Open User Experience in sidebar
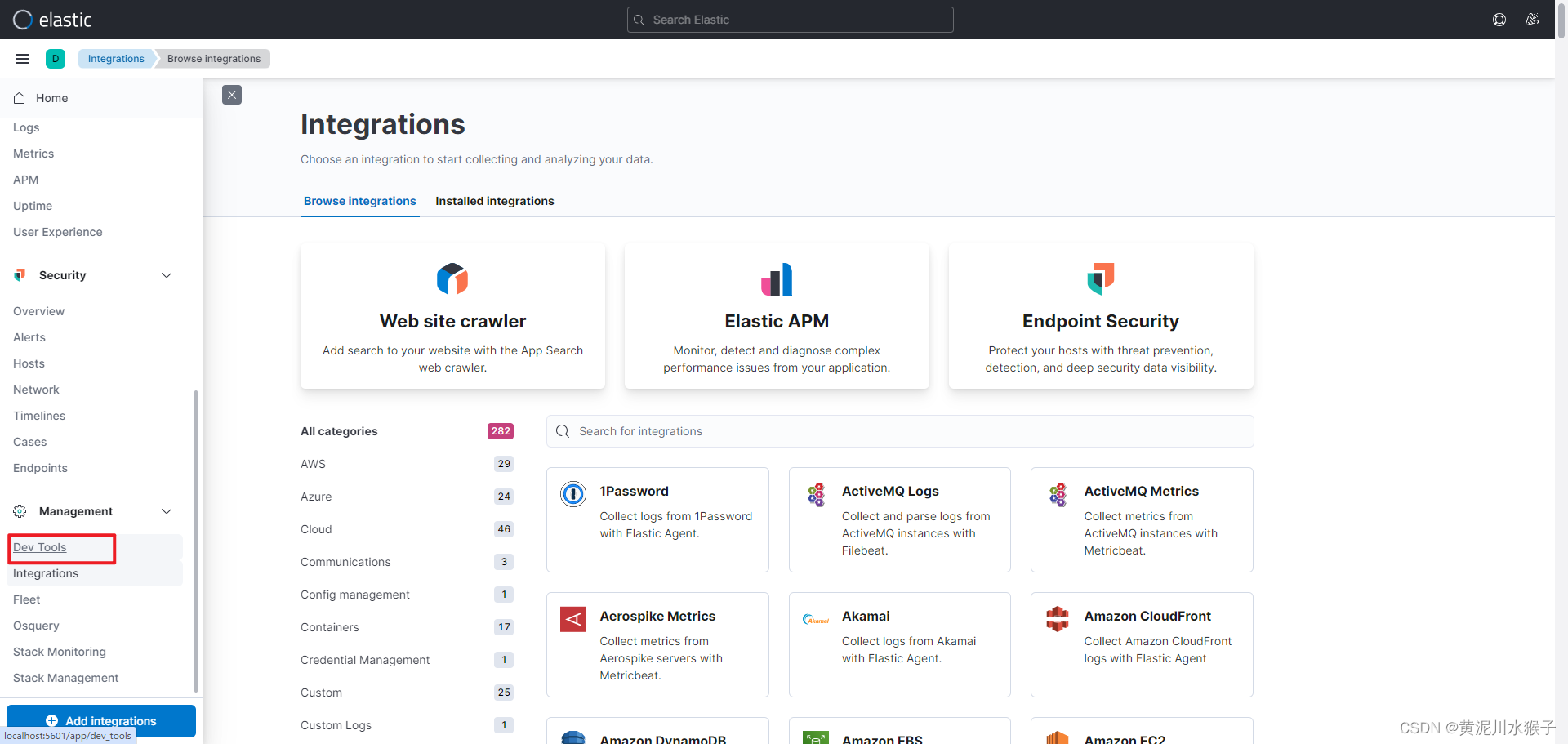Viewport: 1568px width, 744px height. 58,232
